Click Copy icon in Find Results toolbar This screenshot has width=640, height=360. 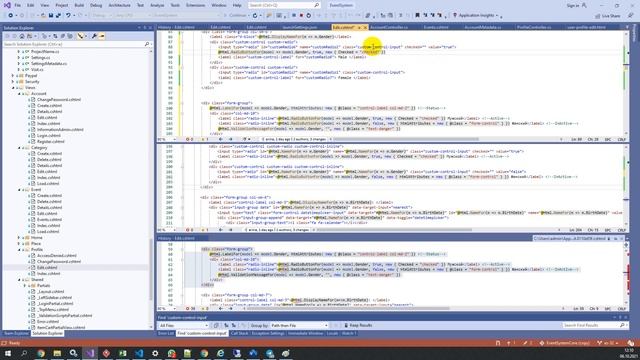(x=216, y=325)
